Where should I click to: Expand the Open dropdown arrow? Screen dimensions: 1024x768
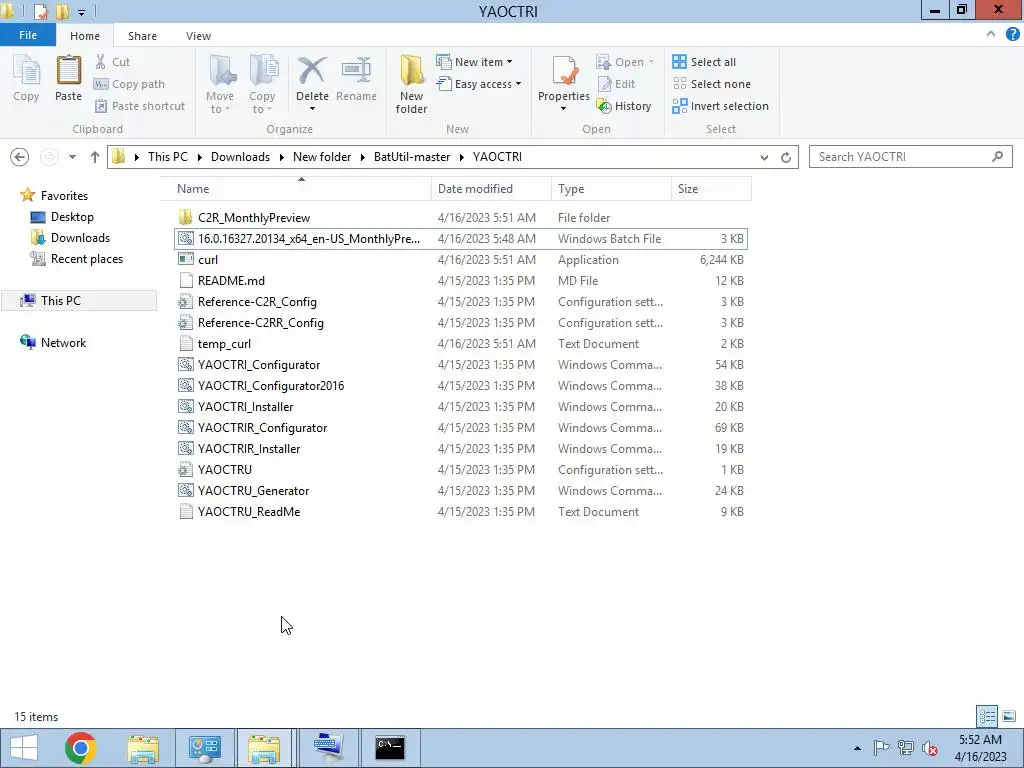point(651,62)
